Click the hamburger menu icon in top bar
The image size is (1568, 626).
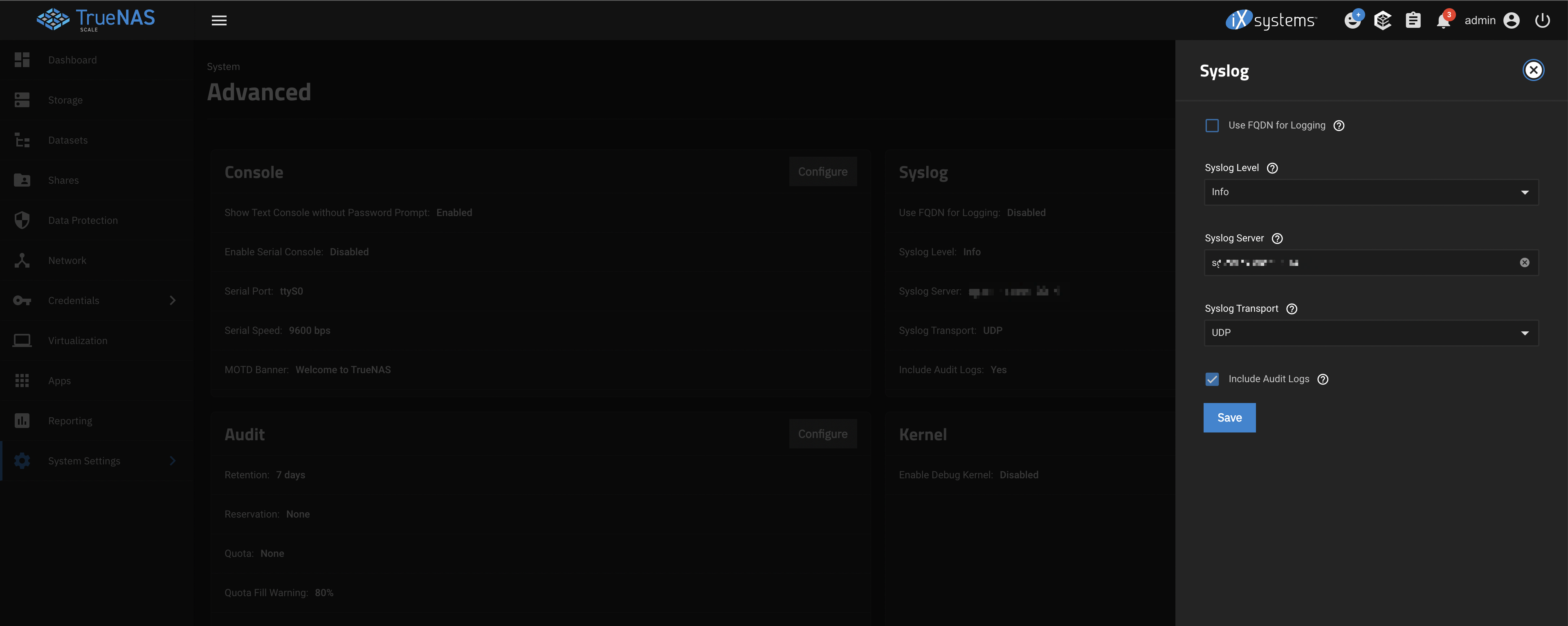(x=219, y=21)
